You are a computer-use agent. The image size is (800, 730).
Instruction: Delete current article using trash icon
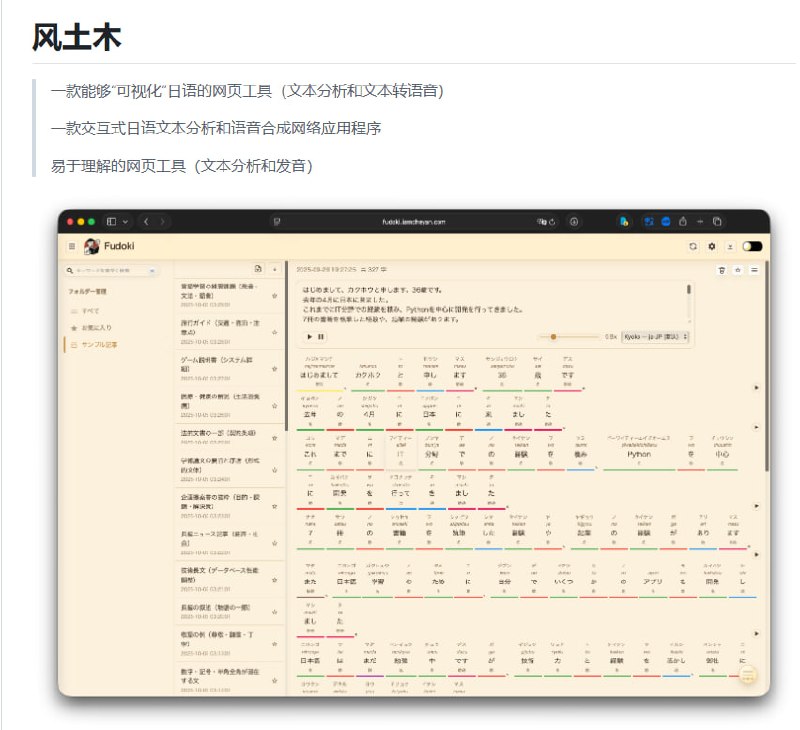(721, 269)
